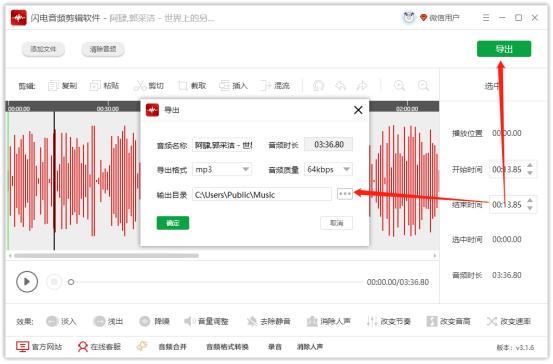Click the user avatar icon in title bar
This screenshot has width=553, height=364.
pos(409,17)
